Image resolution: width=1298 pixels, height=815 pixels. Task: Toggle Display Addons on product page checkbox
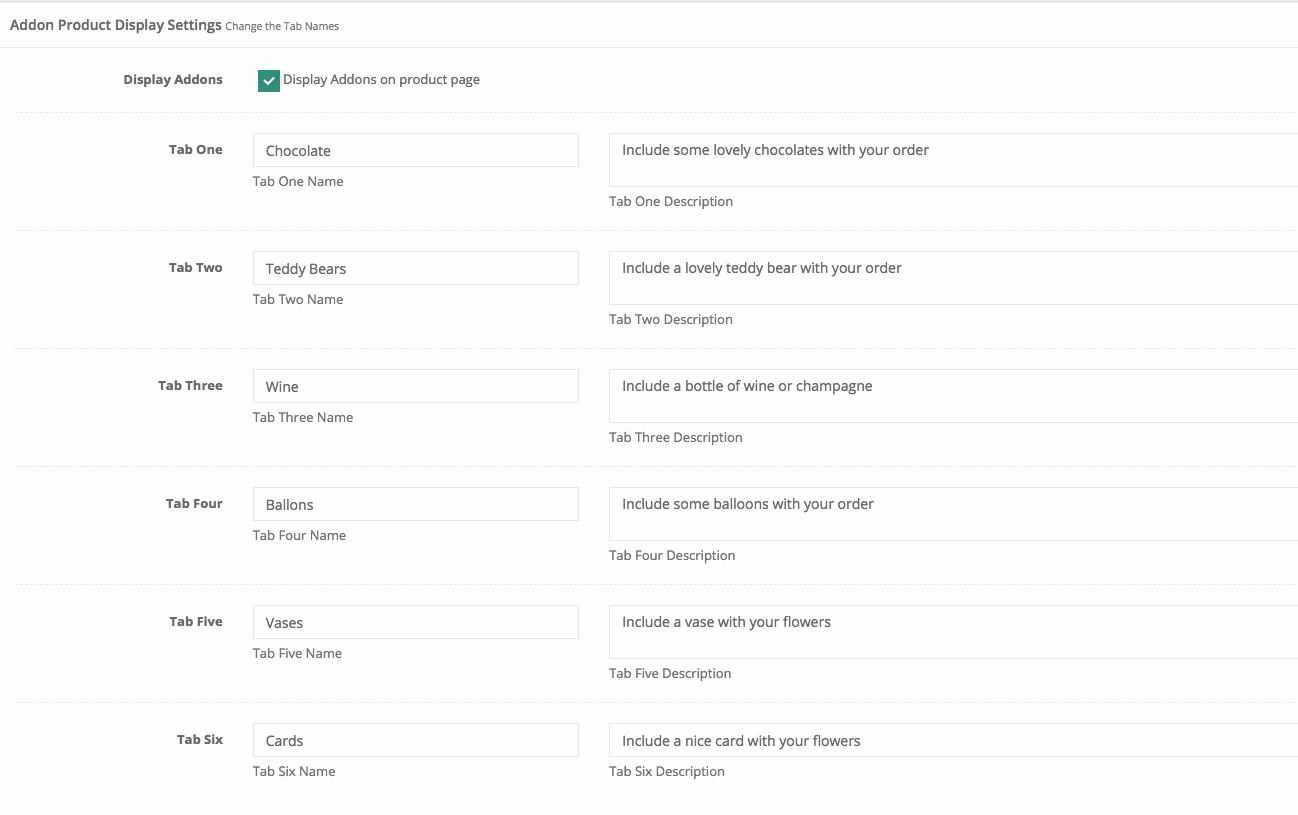click(x=268, y=81)
